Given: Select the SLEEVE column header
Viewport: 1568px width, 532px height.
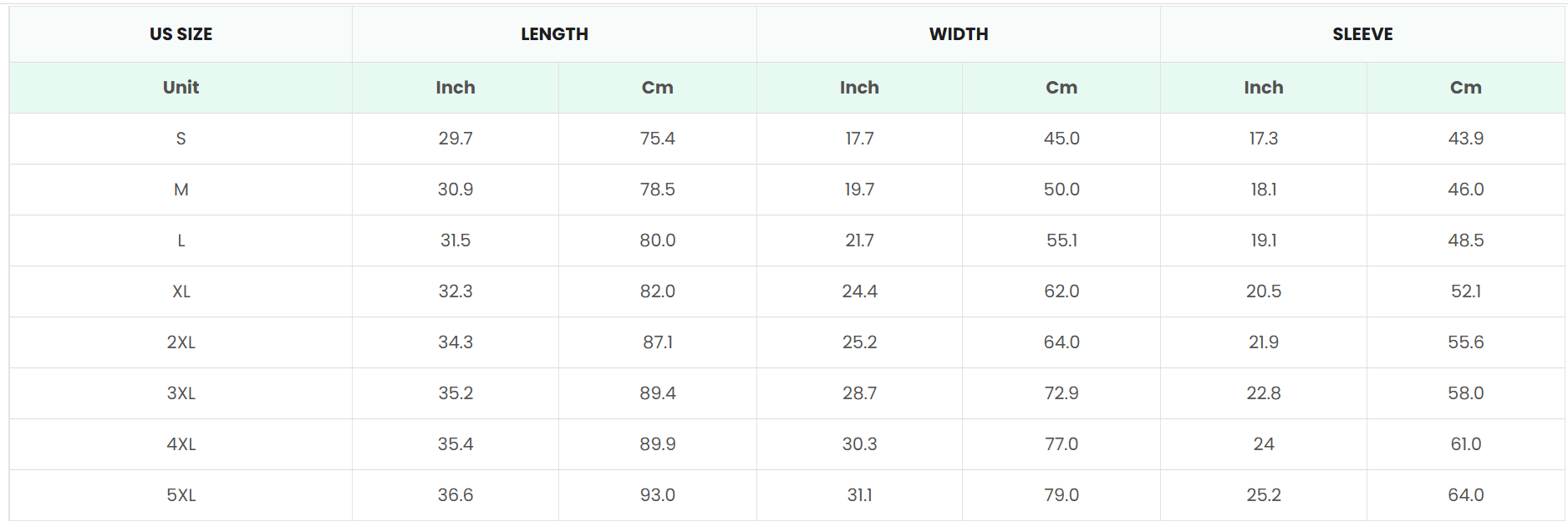Looking at the screenshot, I should tap(1362, 34).
